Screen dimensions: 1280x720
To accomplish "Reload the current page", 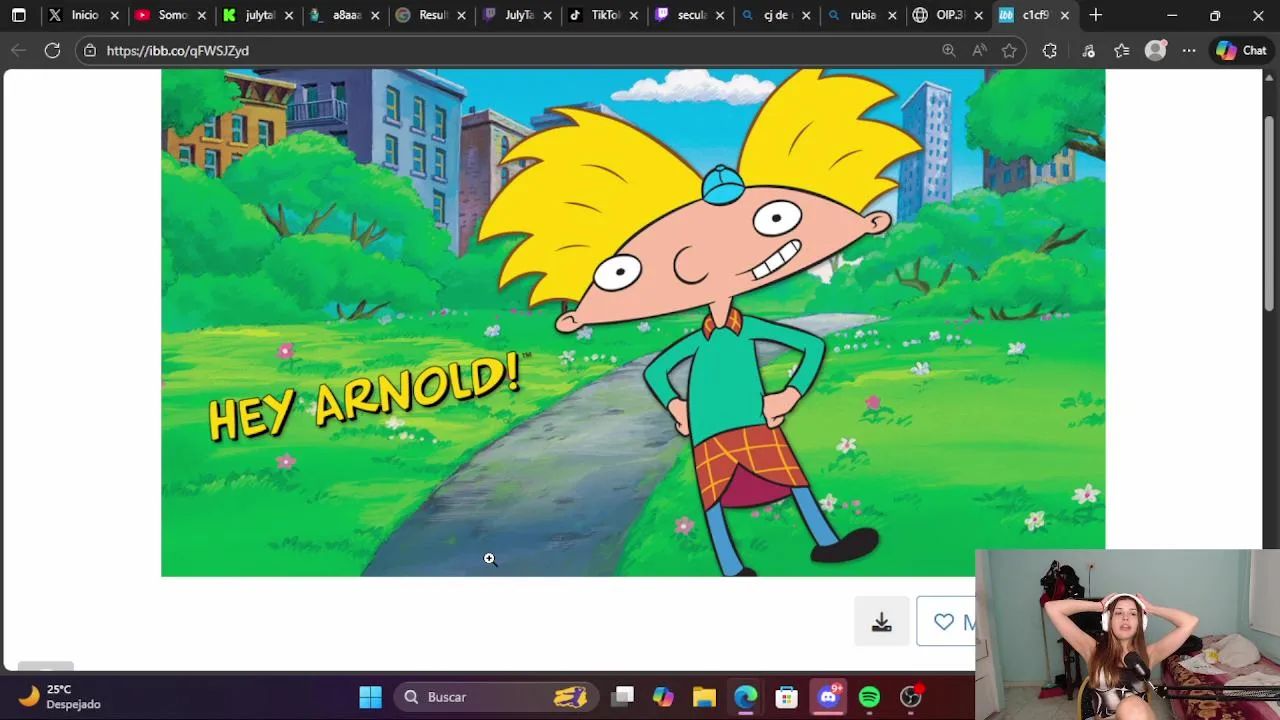I will [52, 50].
